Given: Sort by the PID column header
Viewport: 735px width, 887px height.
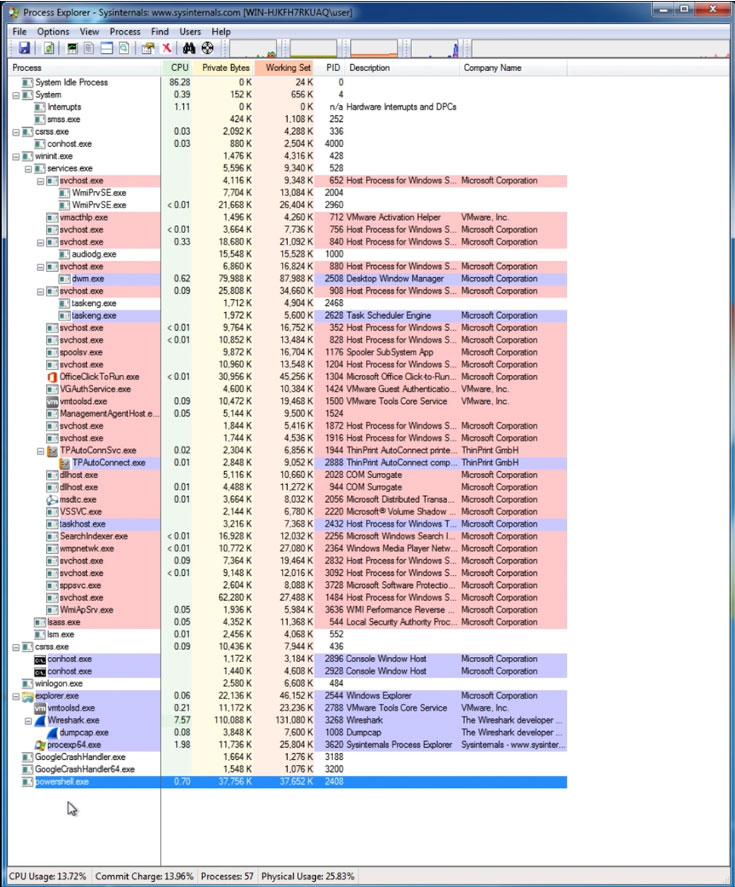Looking at the screenshot, I should pyautogui.click(x=330, y=68).
